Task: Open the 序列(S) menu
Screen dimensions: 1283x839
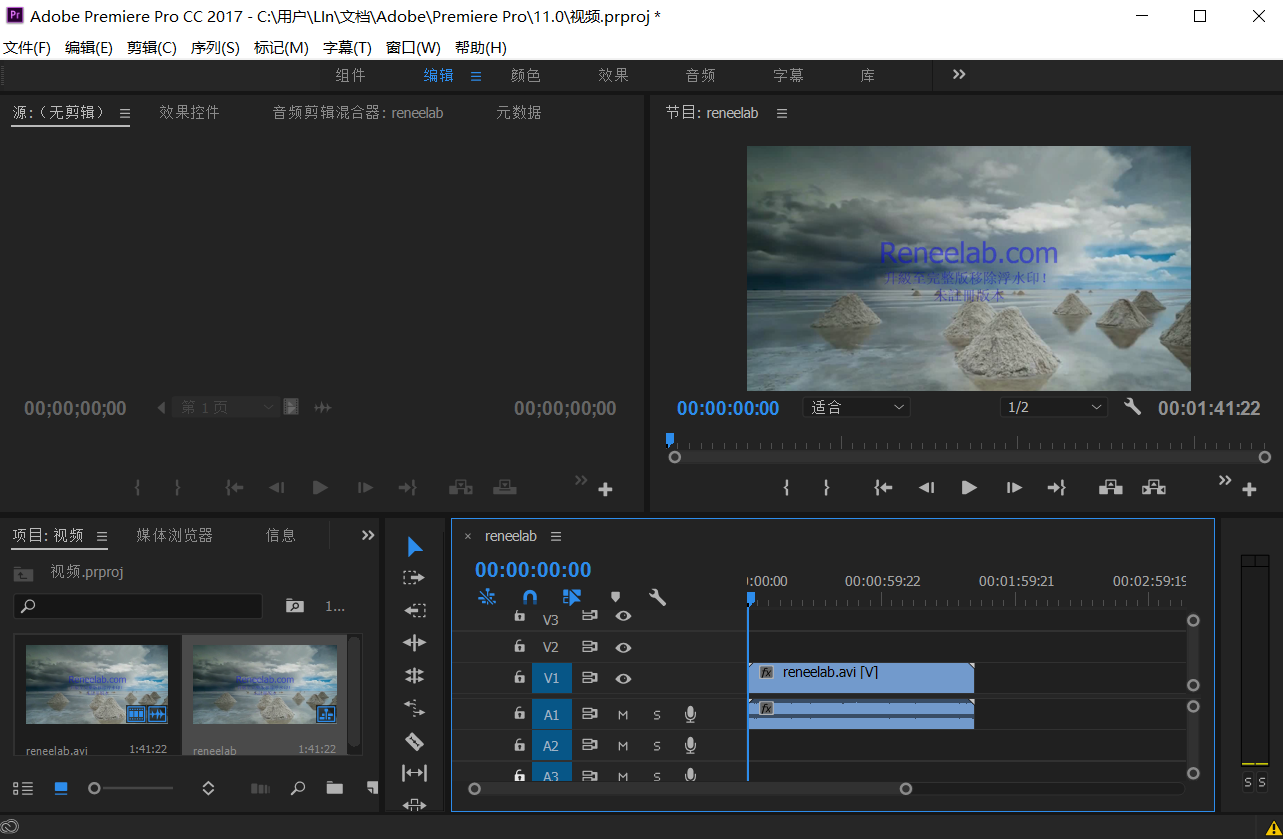Action: click(x=215, y=48)
